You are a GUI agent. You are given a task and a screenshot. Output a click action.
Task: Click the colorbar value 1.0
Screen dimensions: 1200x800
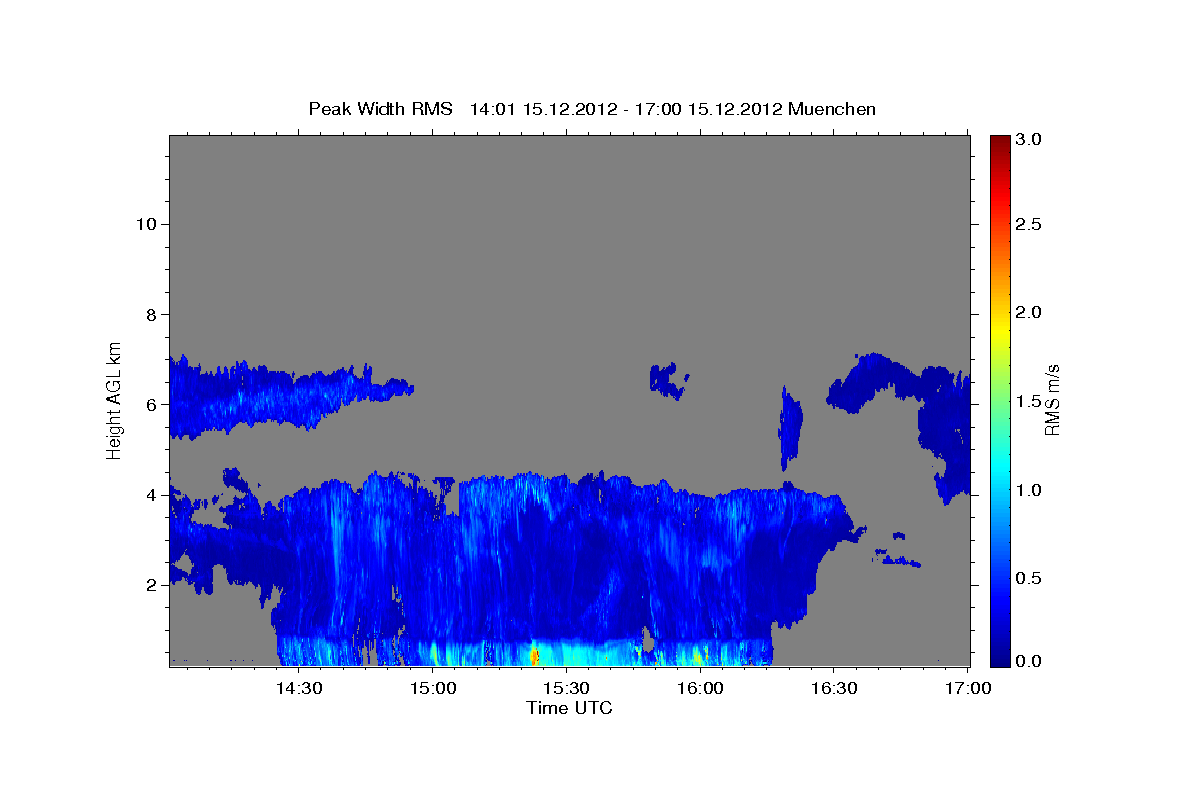pyautogui.click(x=1029, y=490)
